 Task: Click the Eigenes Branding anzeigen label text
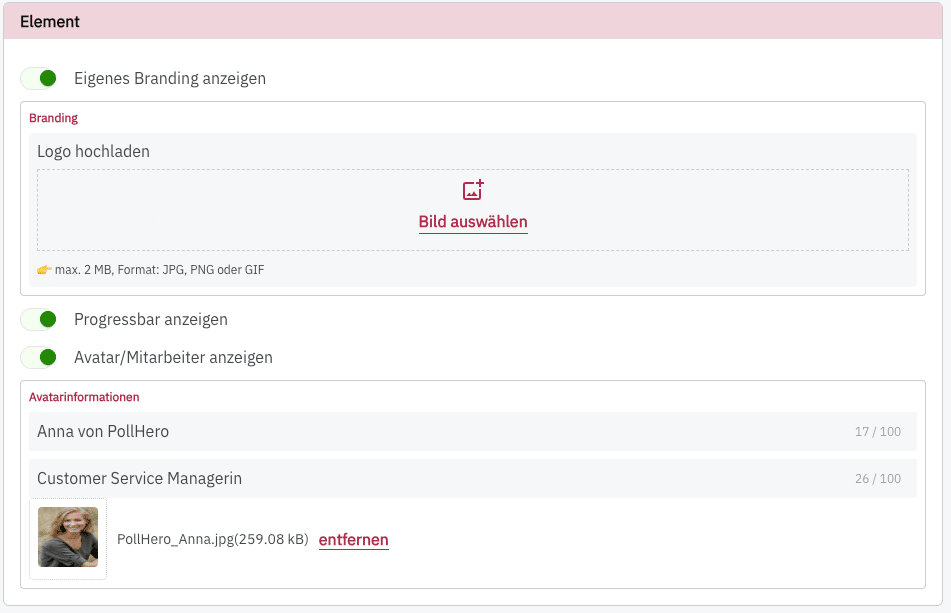170,78
